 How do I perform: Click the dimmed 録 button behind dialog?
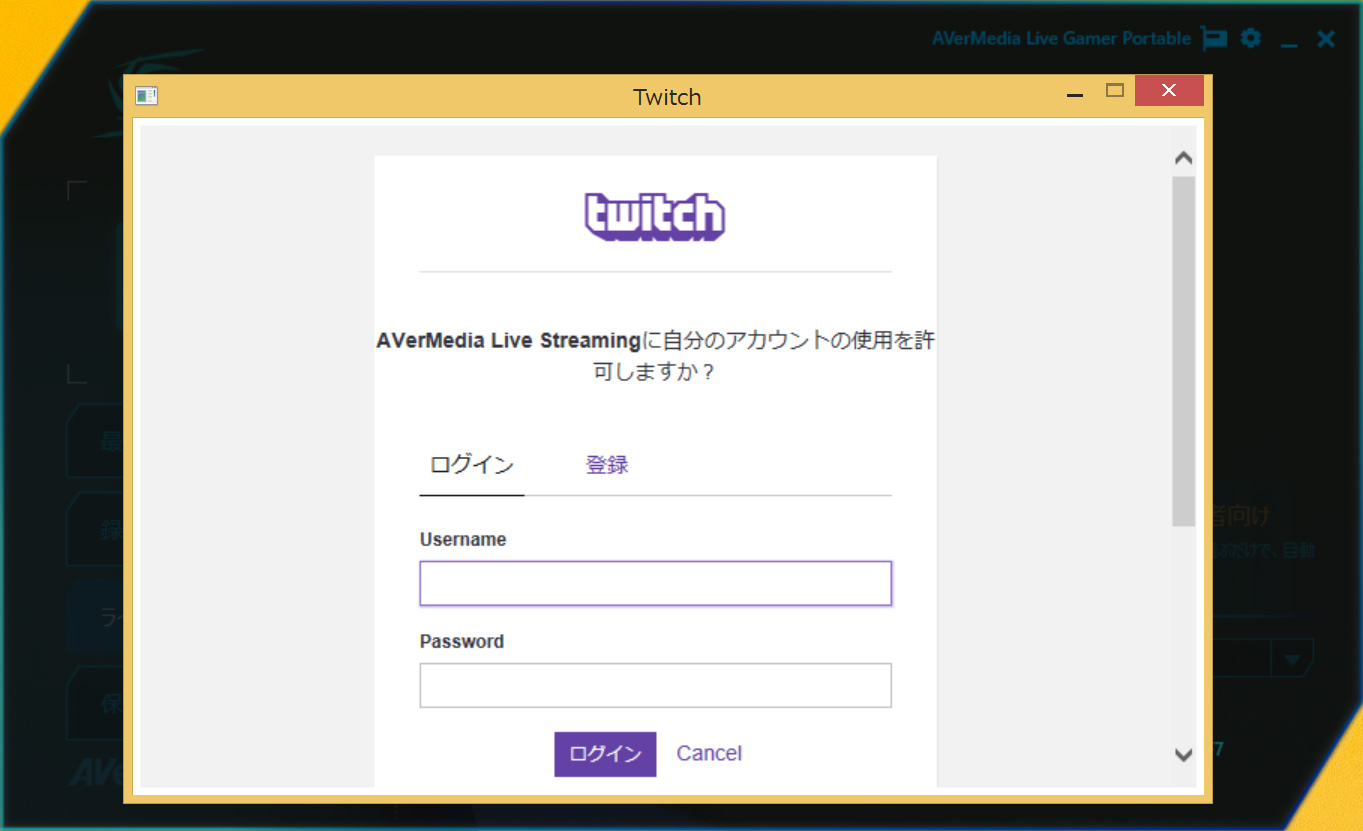tap(98, 529)
